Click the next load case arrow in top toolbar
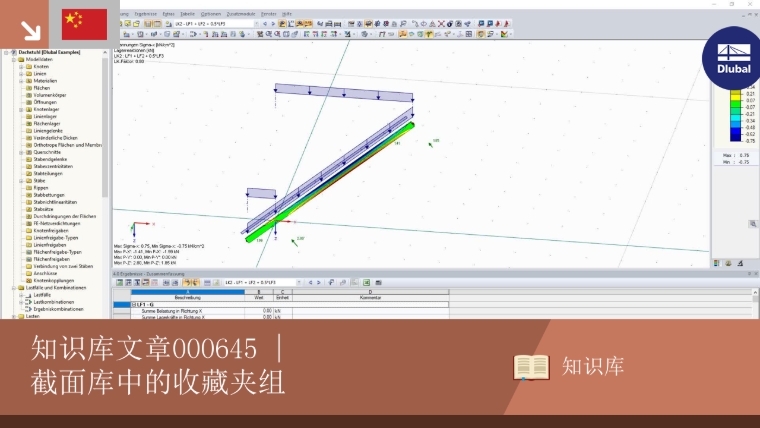 tap(273, 23)
